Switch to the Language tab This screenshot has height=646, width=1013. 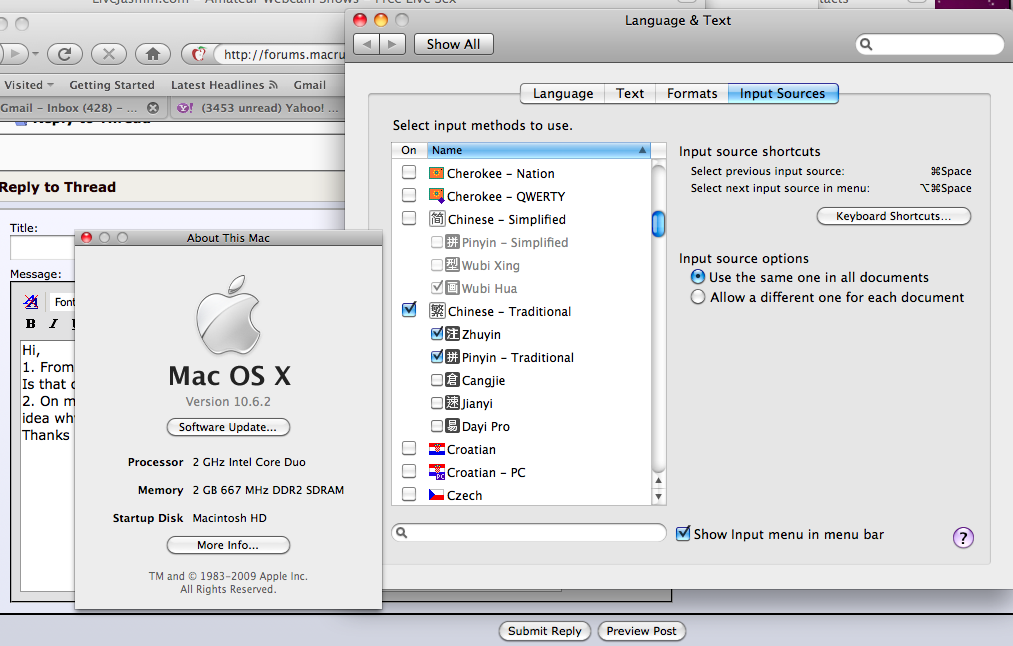(x=563, y=94)
